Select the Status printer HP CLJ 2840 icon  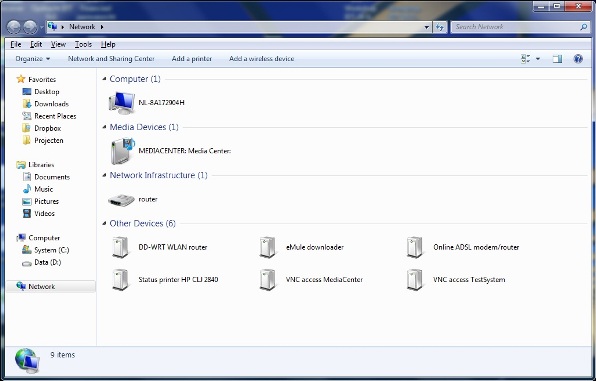120,279
